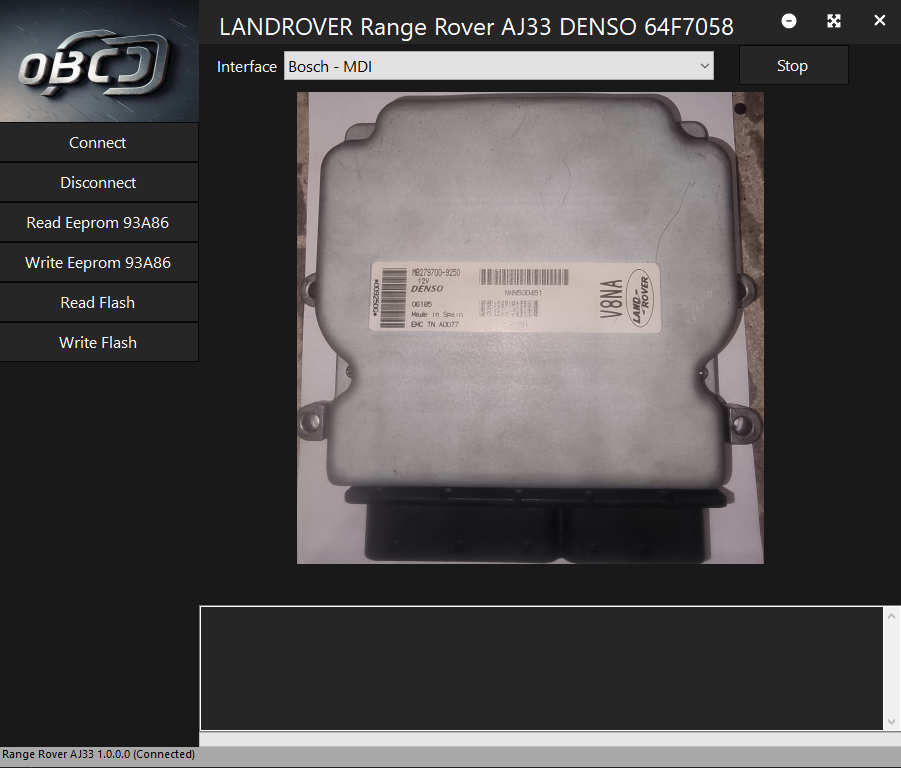901x768 pixels.
Task: Hit the Stop button
Action: click(x=792, y=66)
